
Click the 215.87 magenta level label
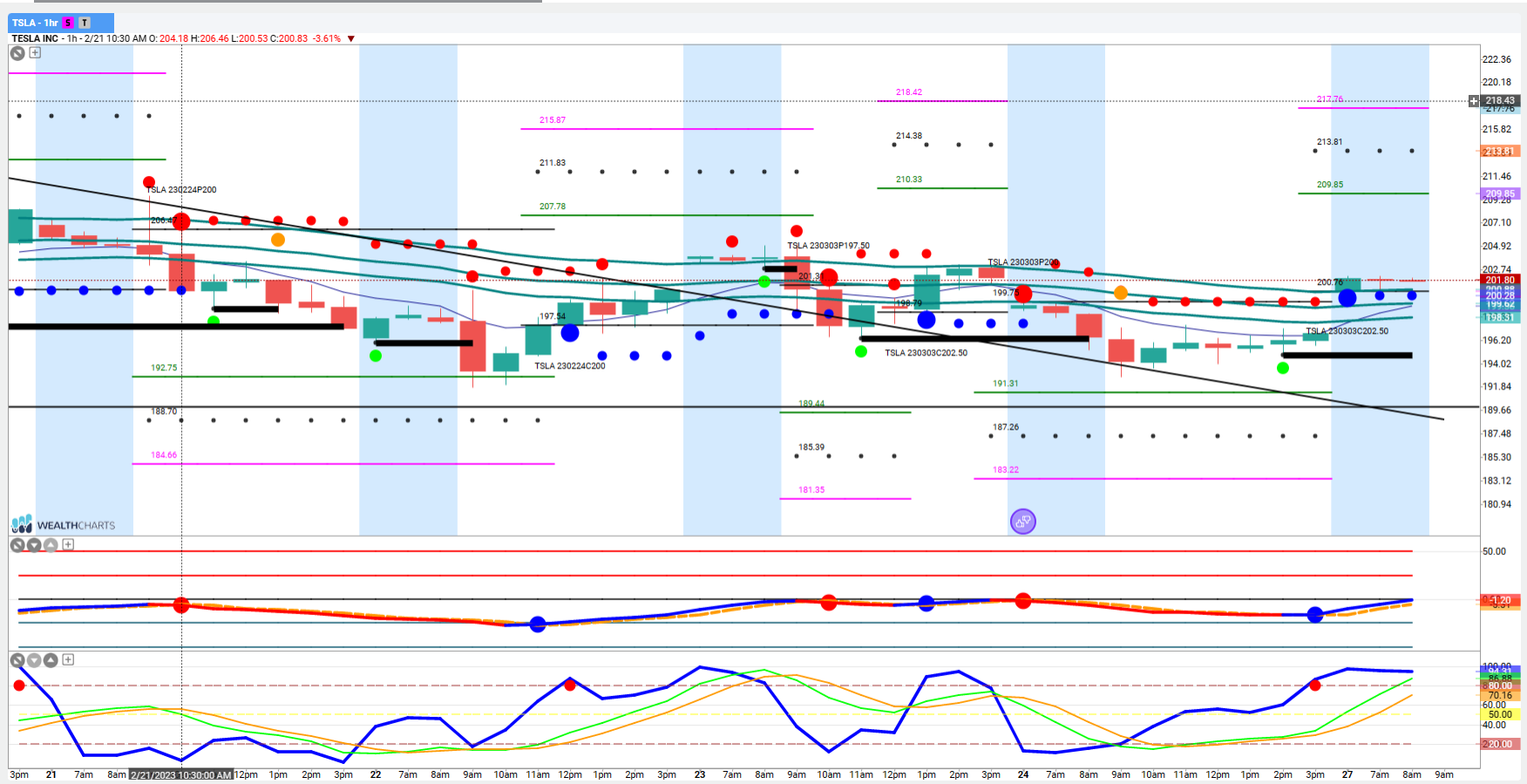pyautogui.click(x=553, y=120)
